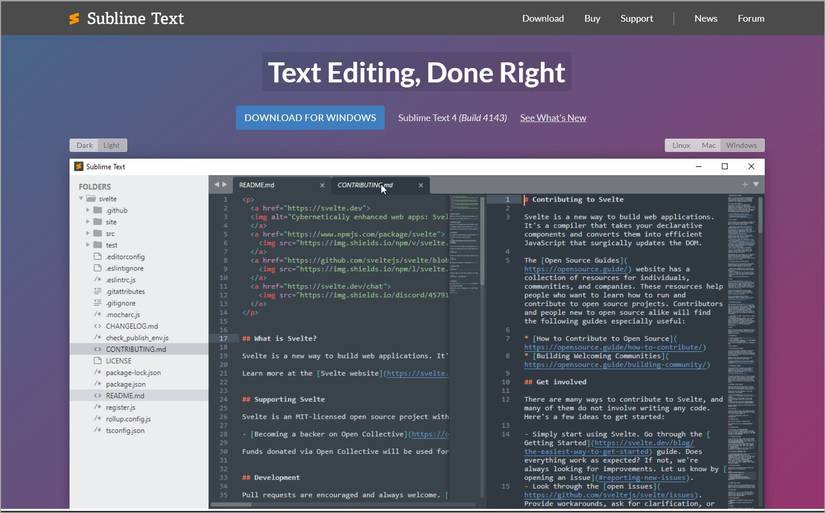Viewport: 825px width, 513px height.
Task: Switch the screenshot theme to Dark
Action: point(84,145)
